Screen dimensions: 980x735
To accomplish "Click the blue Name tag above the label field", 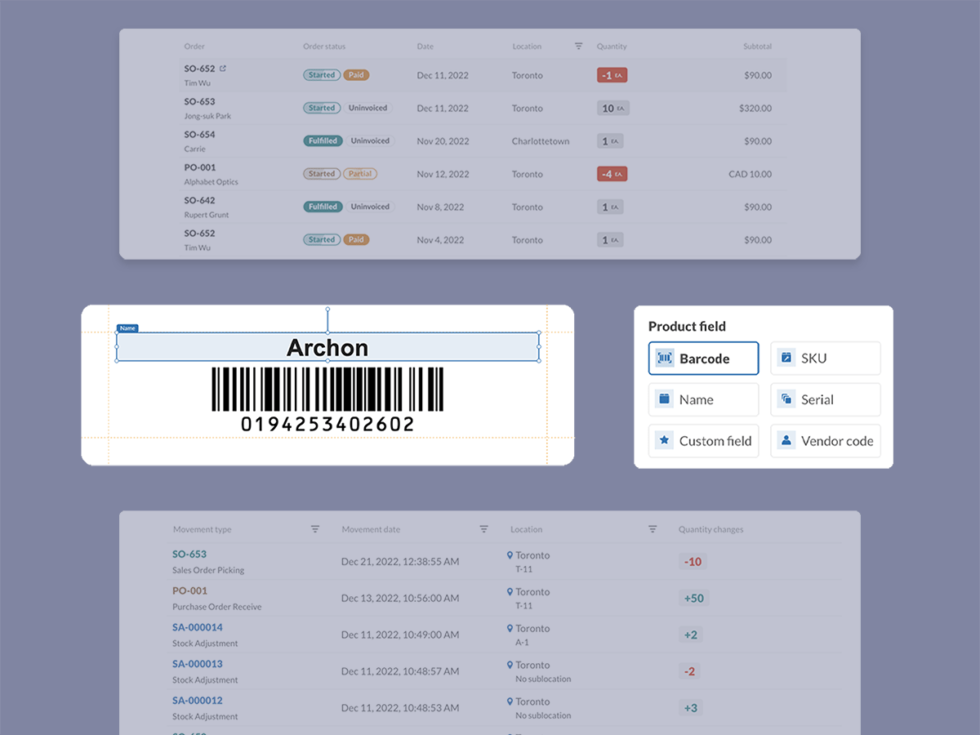I will 127,327.
